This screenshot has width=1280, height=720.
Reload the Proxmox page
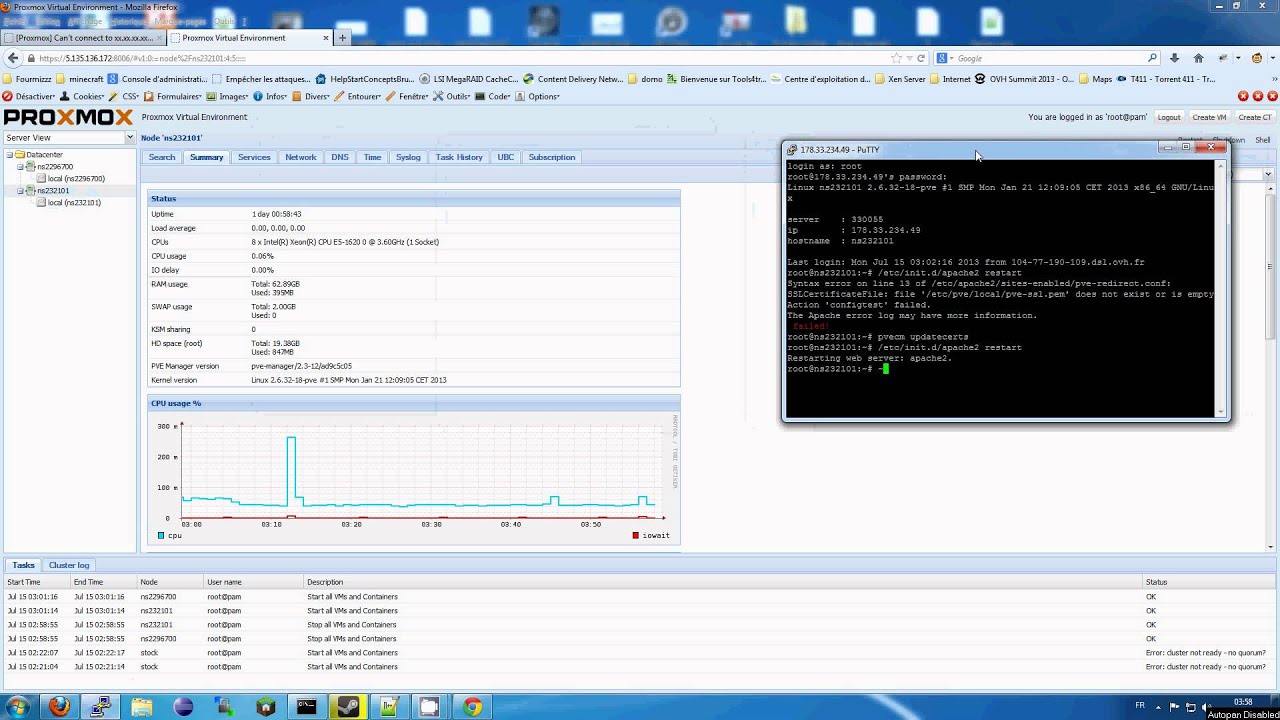(921, 58)
